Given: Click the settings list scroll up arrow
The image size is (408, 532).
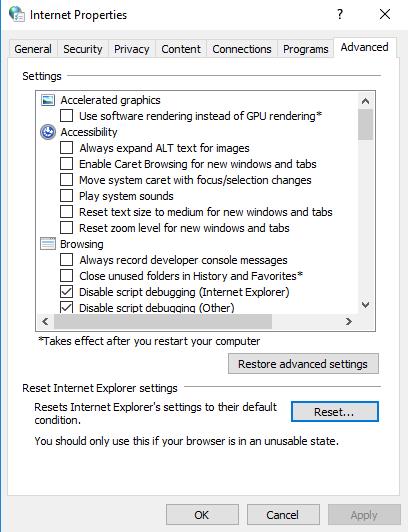Looking at the screenshot, I should point(365,101).
